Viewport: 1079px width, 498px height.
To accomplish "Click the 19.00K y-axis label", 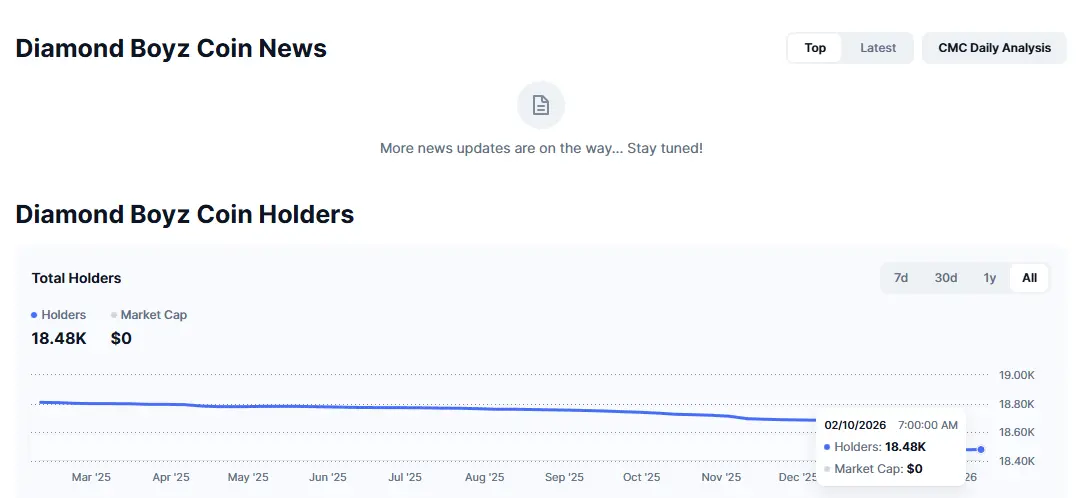I will 1017,376.
